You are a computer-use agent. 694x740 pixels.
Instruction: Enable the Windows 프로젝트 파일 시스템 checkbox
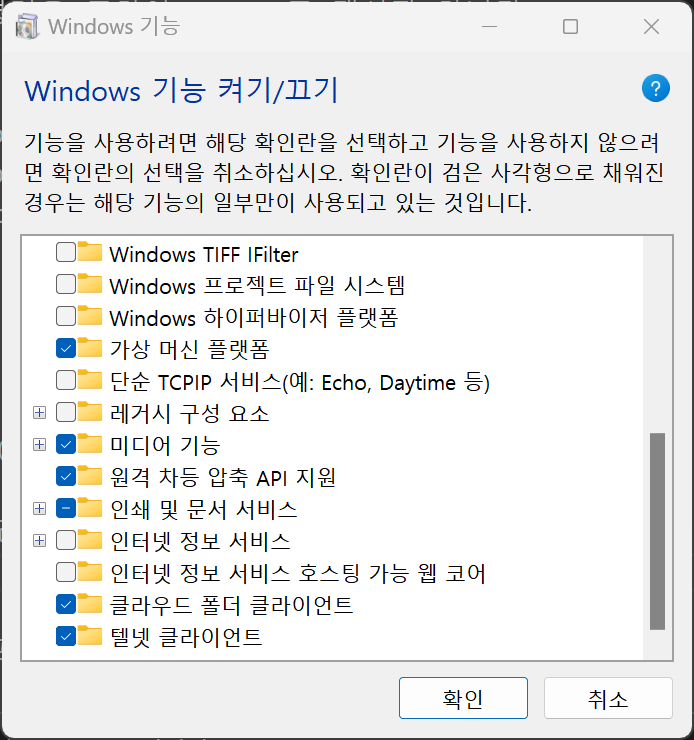point(66,285)
